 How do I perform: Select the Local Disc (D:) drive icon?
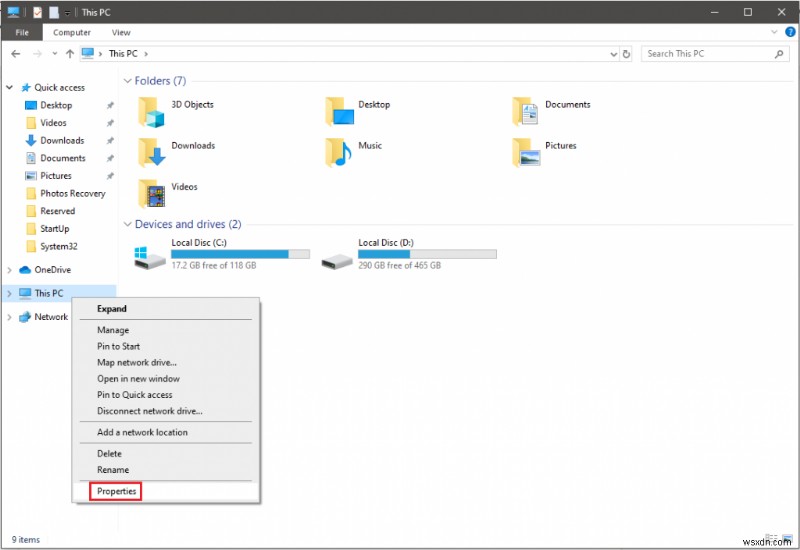coord(337,261)
